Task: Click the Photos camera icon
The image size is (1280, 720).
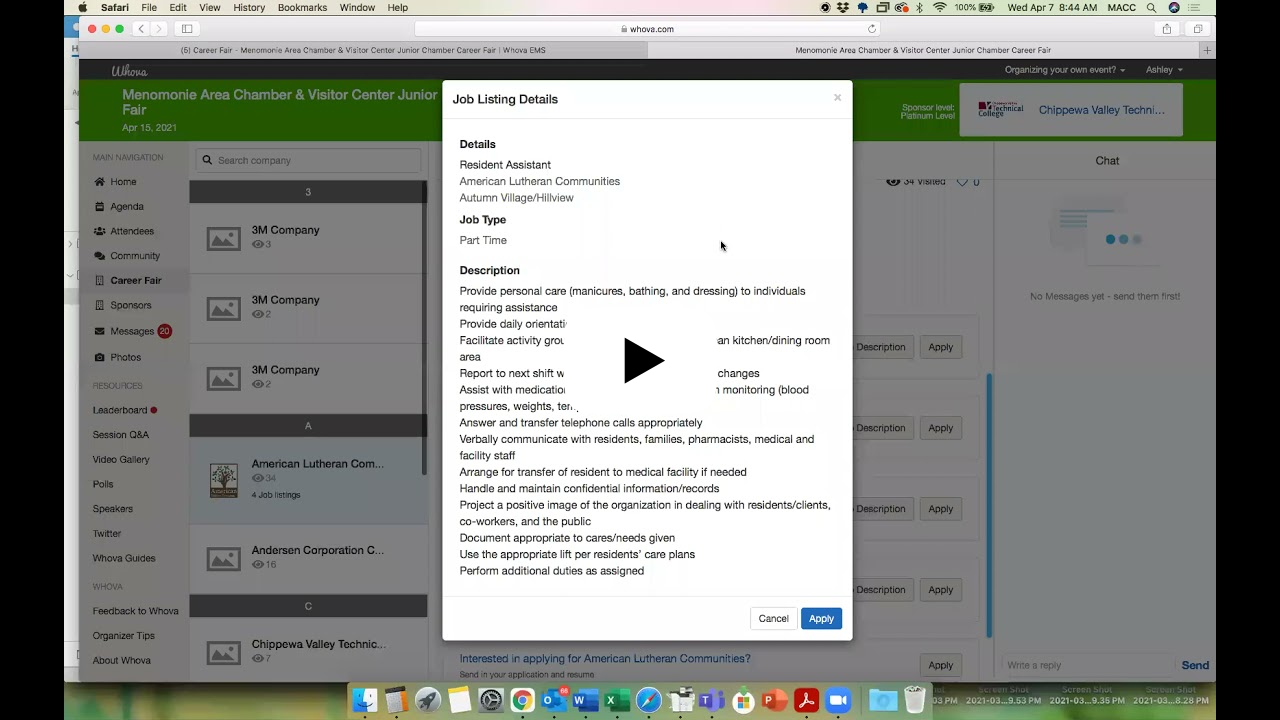Action: tap(100, 357)
